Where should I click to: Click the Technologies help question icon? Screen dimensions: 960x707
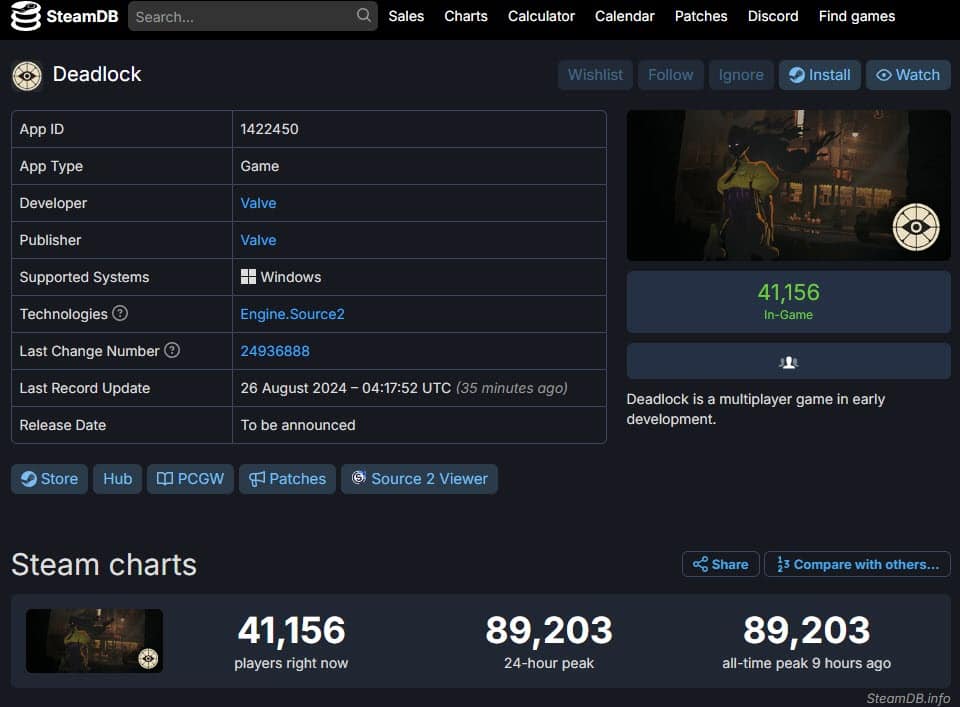pos(120,313)
